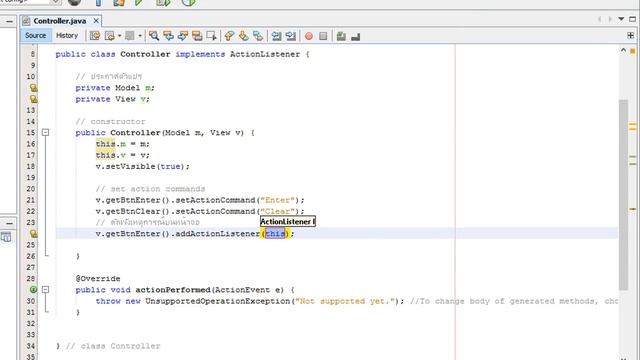This screenshot has width=640, height=360.
Task: Close the Controller.java tab
Action: (96, 20)
